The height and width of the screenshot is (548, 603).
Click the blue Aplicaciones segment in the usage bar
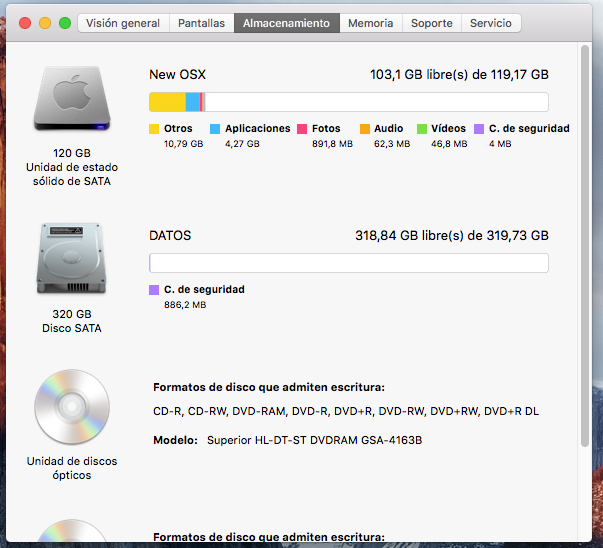193,102
